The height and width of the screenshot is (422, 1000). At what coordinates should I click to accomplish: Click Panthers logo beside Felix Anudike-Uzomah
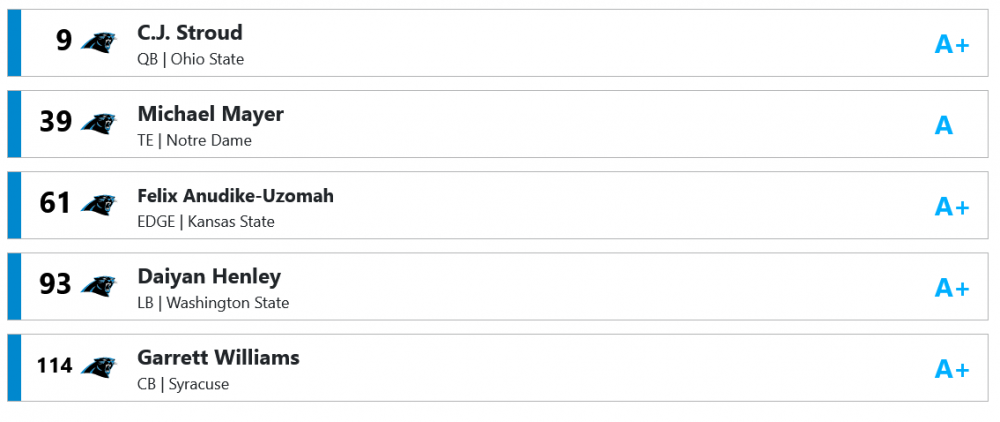pos(98,205)
